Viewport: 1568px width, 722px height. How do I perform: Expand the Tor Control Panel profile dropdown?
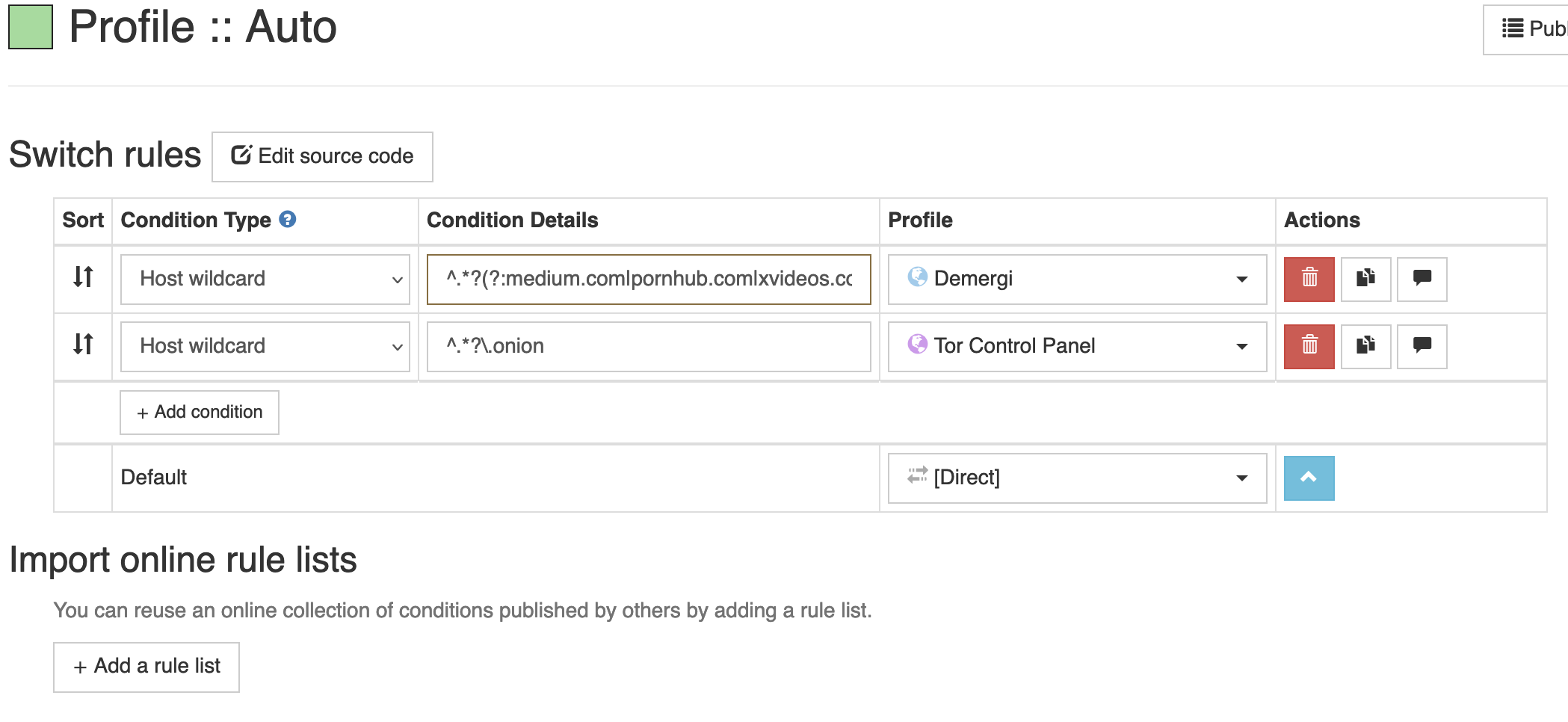click(1076, 347)
